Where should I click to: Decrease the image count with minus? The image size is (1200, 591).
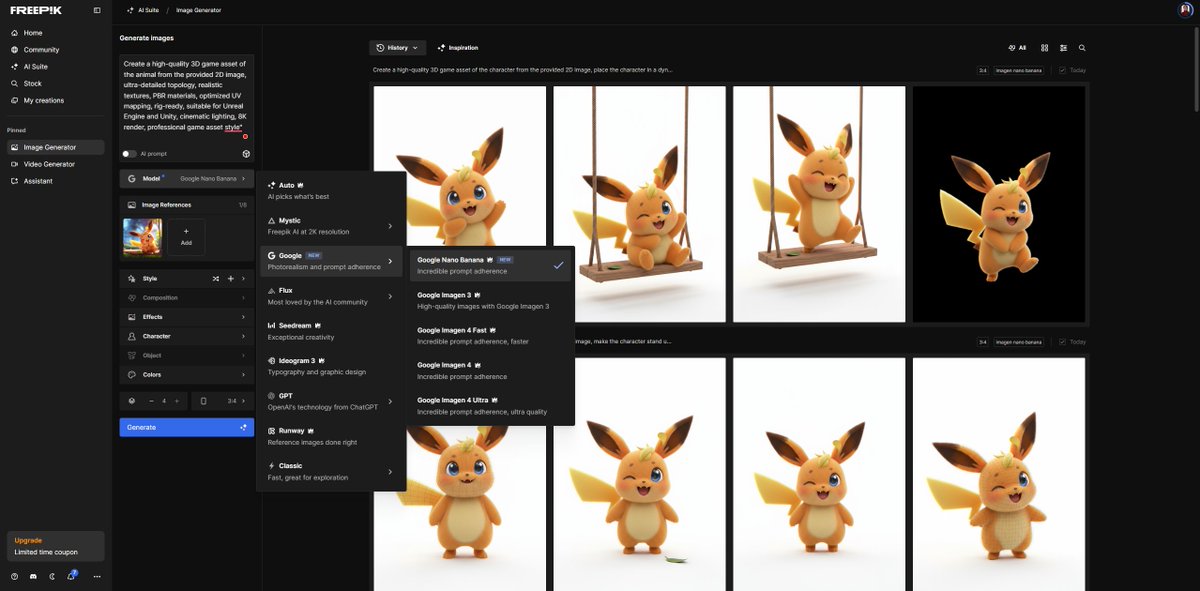tap(151, 401)
